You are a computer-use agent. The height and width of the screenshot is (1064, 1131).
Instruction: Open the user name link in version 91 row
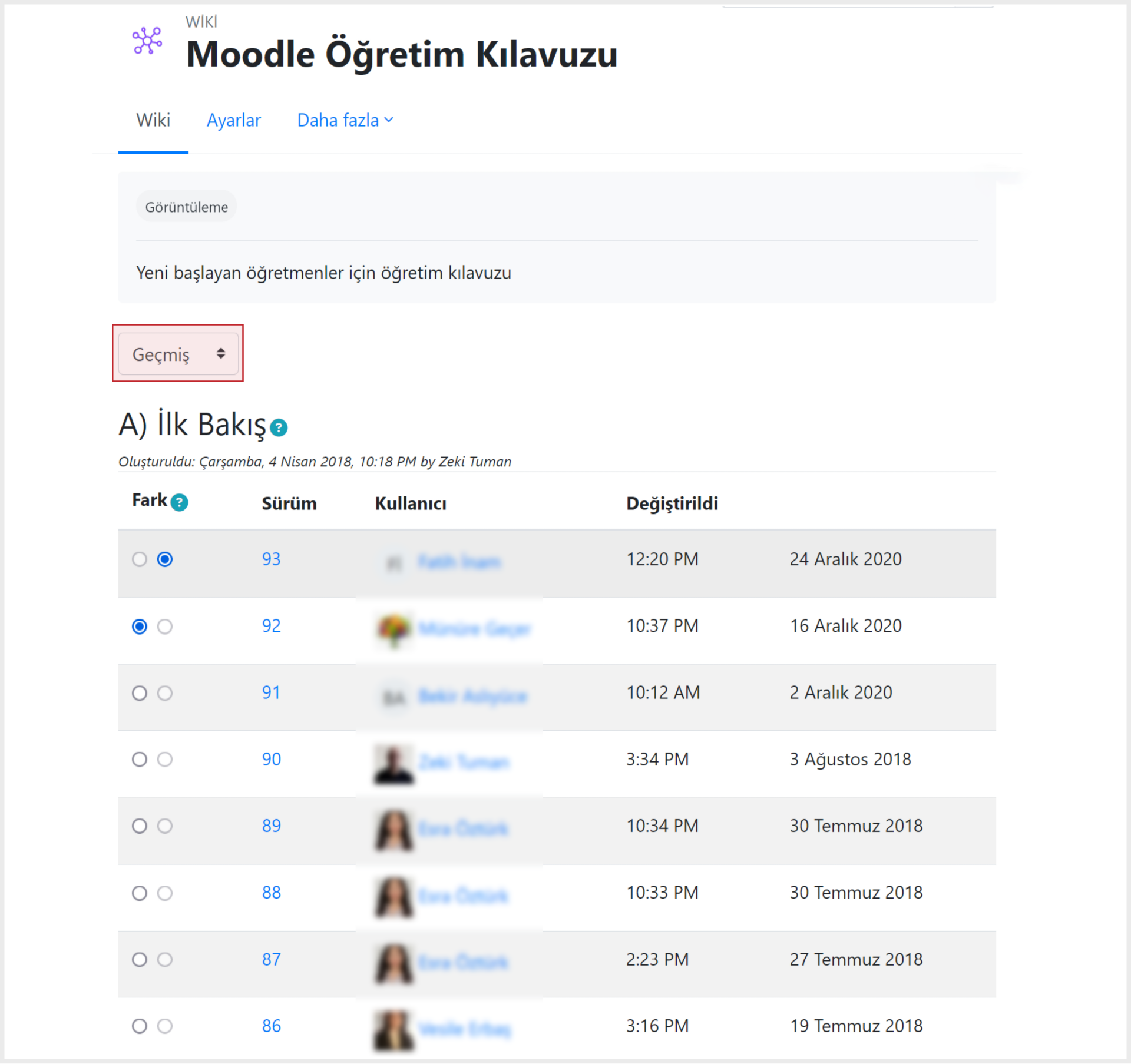coord(472,696)
